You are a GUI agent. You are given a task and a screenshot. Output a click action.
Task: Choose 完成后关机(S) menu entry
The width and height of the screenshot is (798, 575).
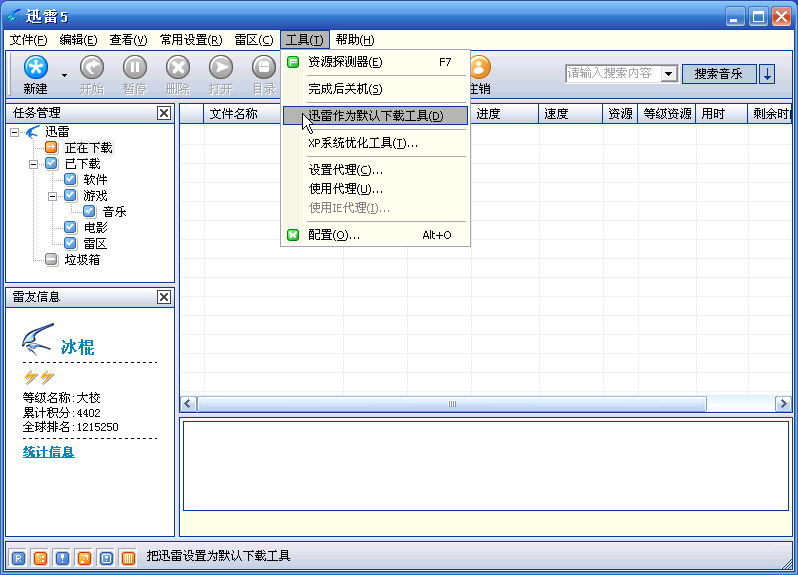pyautogui.click(x=375, y=89)
